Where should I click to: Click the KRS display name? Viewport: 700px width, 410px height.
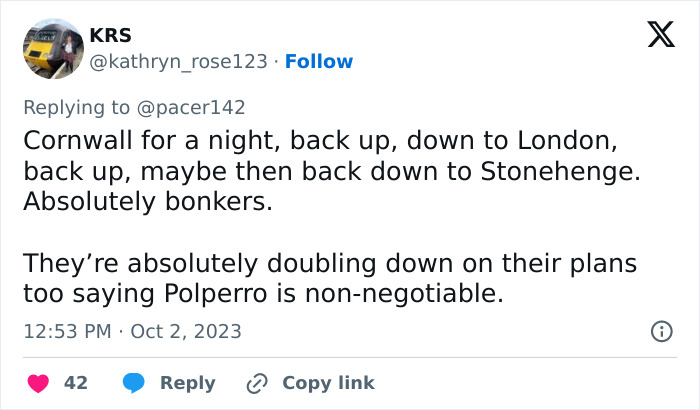[110, 35]
